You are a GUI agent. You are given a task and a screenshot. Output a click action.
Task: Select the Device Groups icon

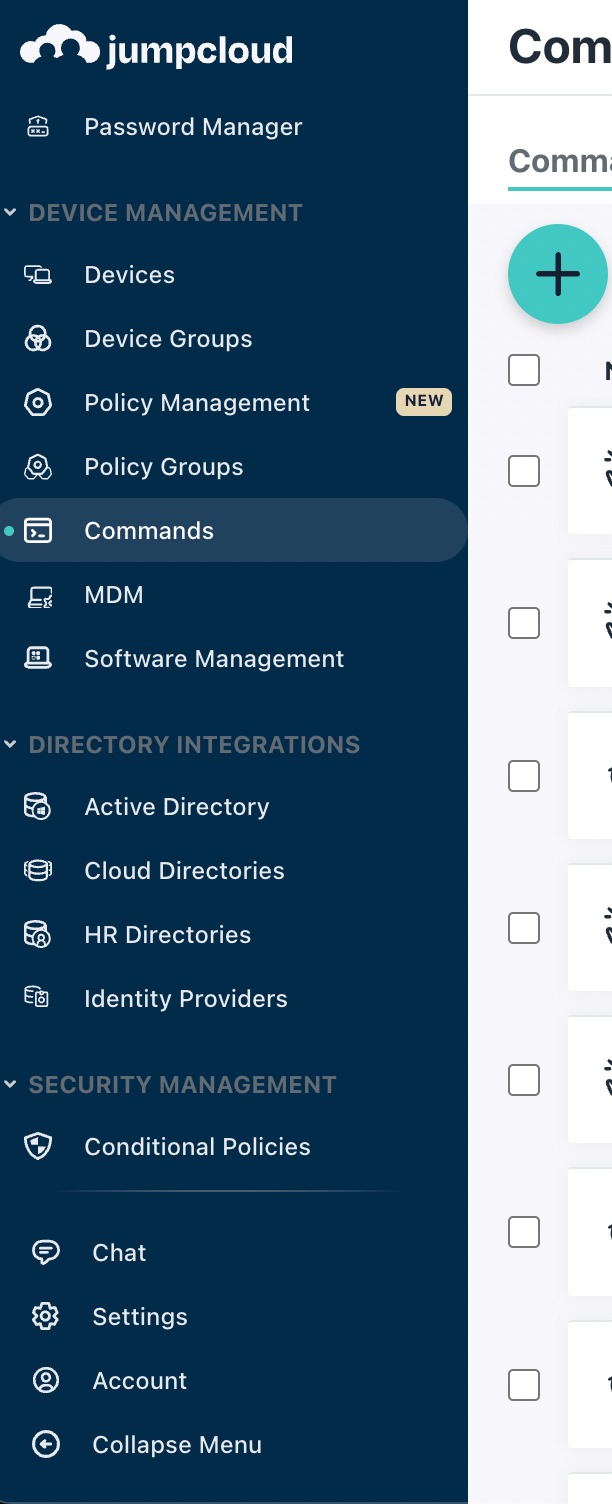(38, 339)
